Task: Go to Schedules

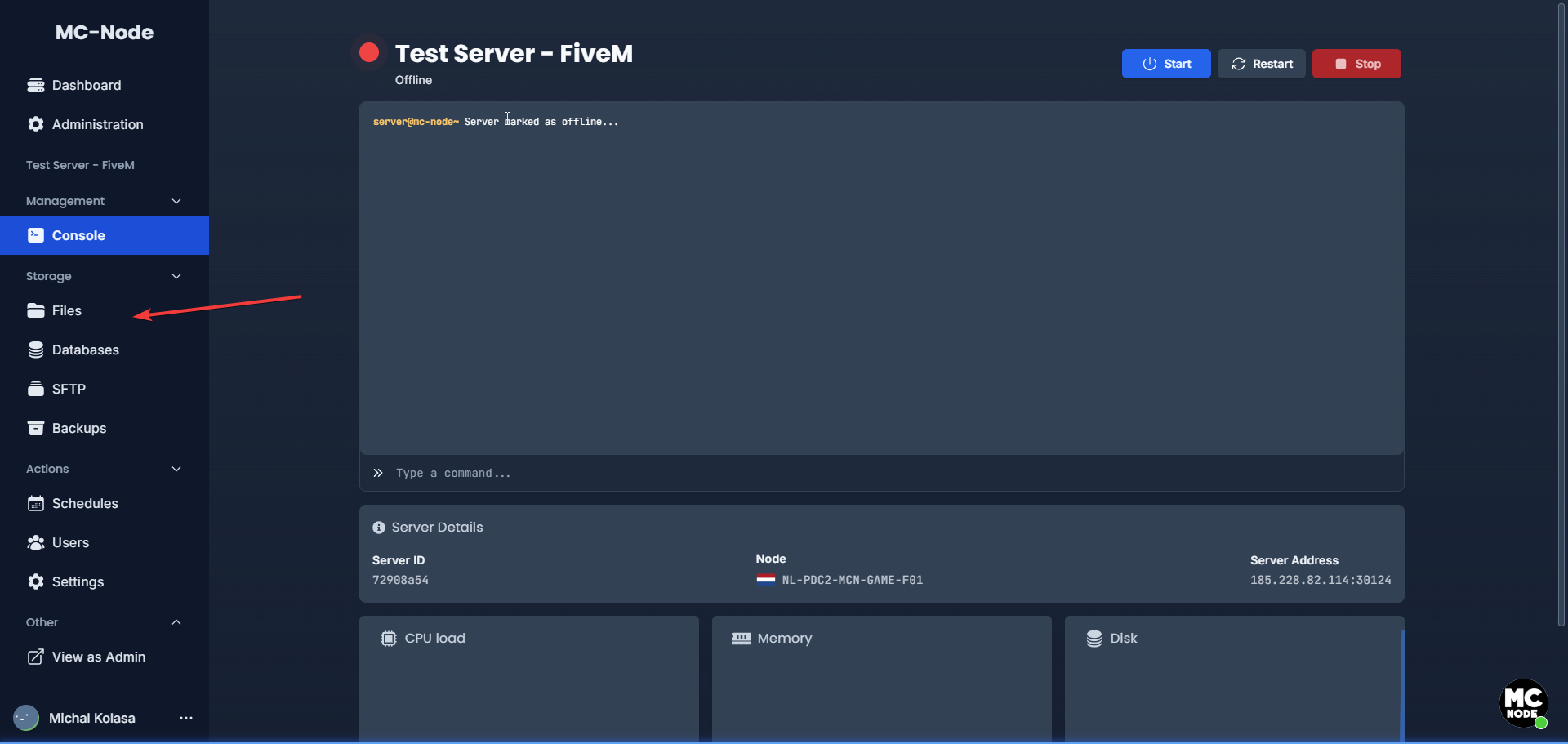Action: tap(105, 503)
